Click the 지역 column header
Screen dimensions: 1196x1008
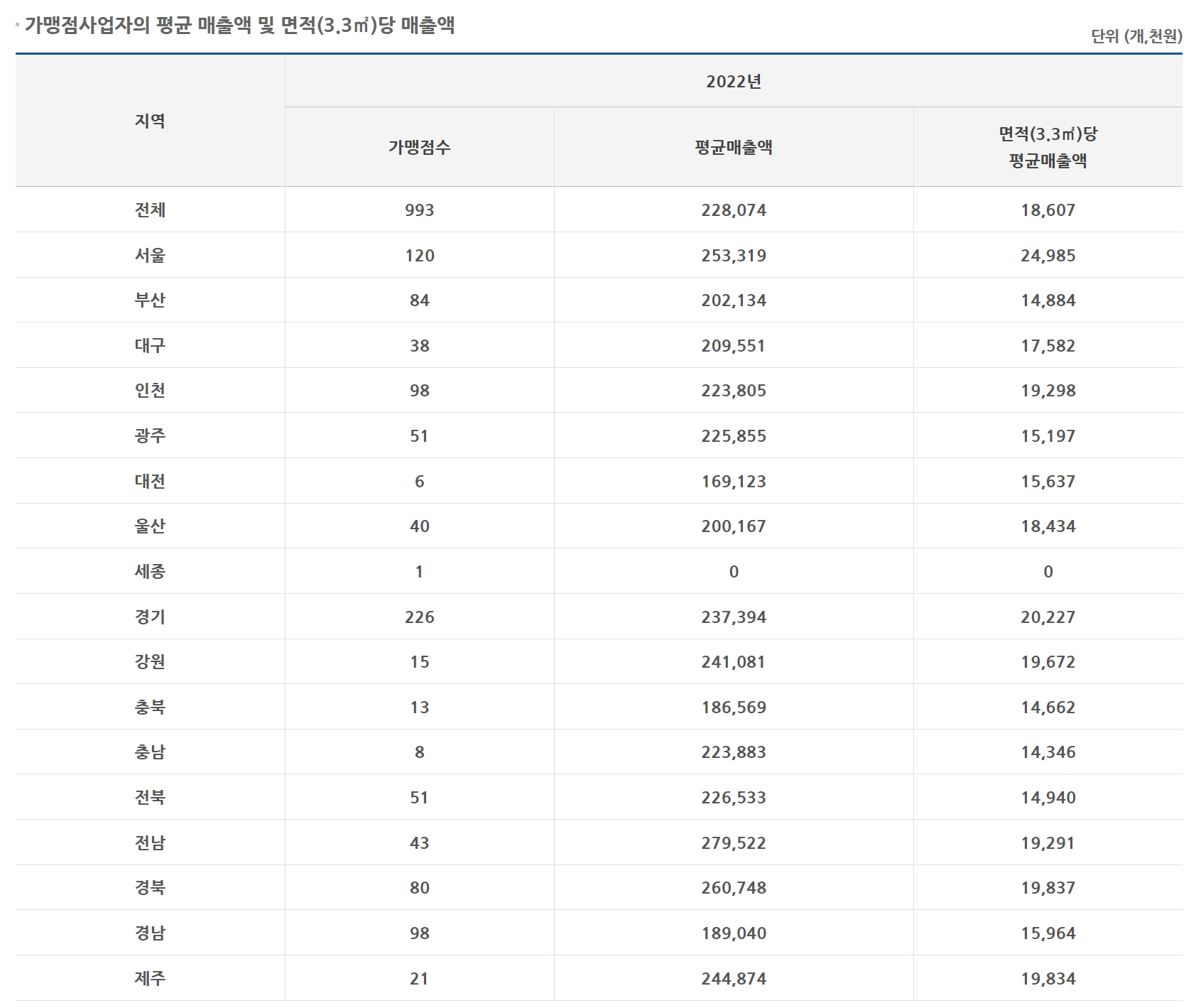150,121
